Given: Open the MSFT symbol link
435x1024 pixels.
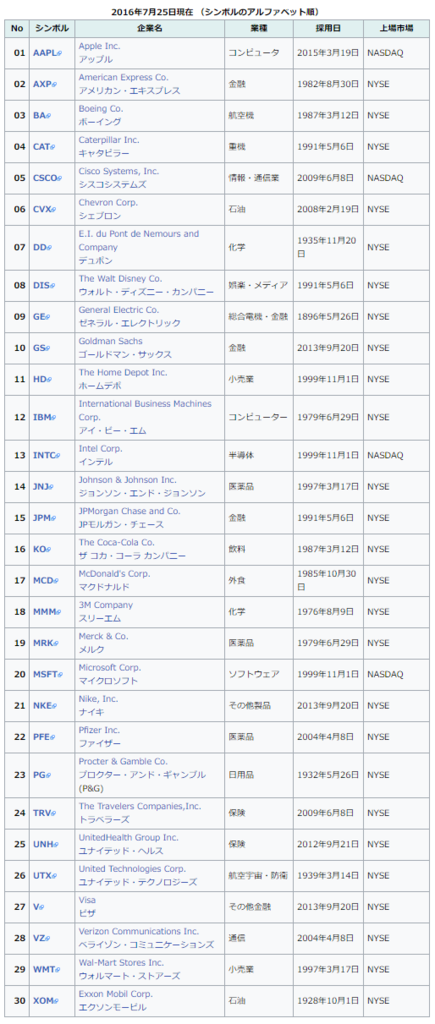Looking at the screenshot, I should coord(48,675).
